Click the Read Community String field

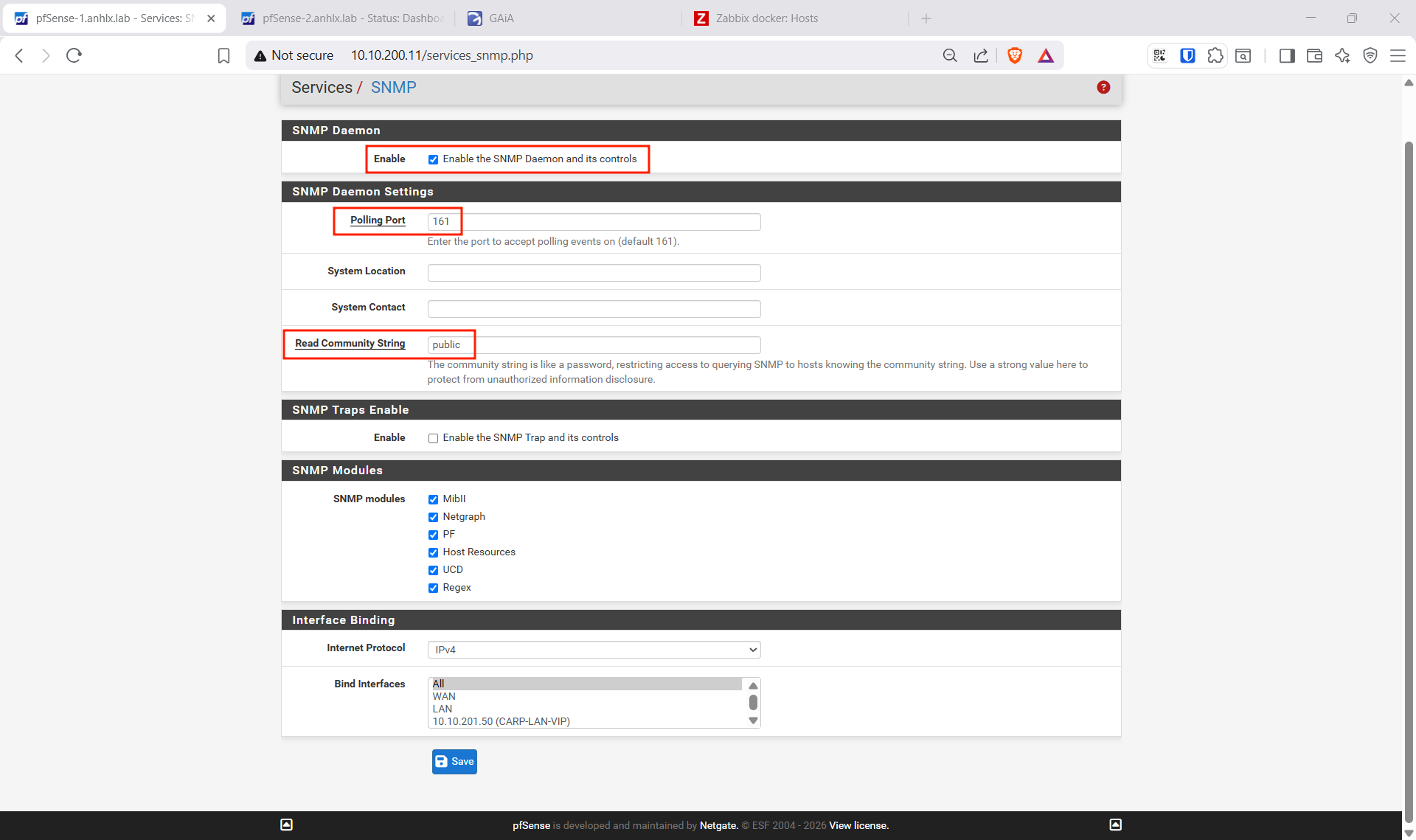click(x=594, y=345)
